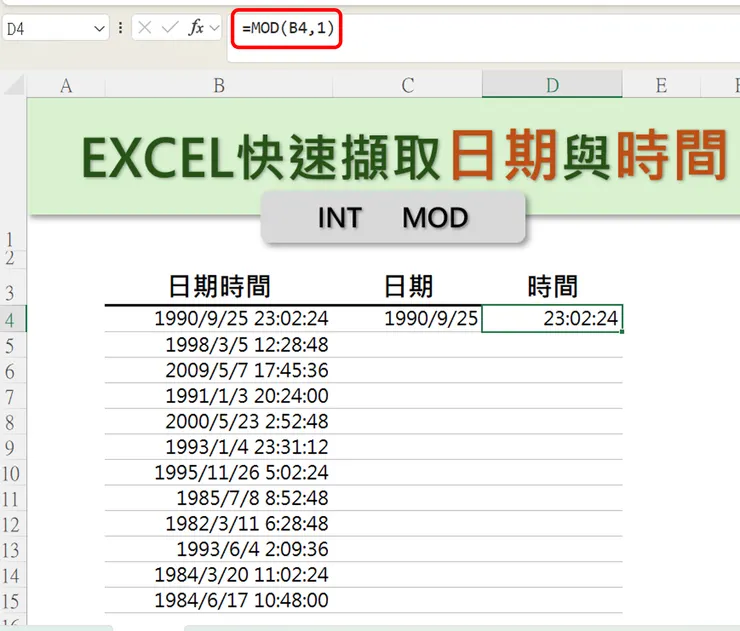Click the Cancel X icon in formula bar

(x=145, y=28)
